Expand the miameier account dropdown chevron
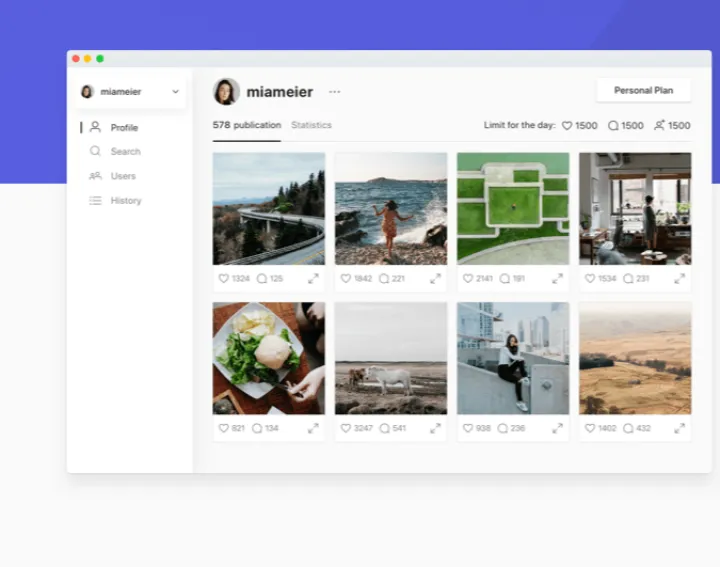This screenshot has width=720, height=567. (176, 92)
